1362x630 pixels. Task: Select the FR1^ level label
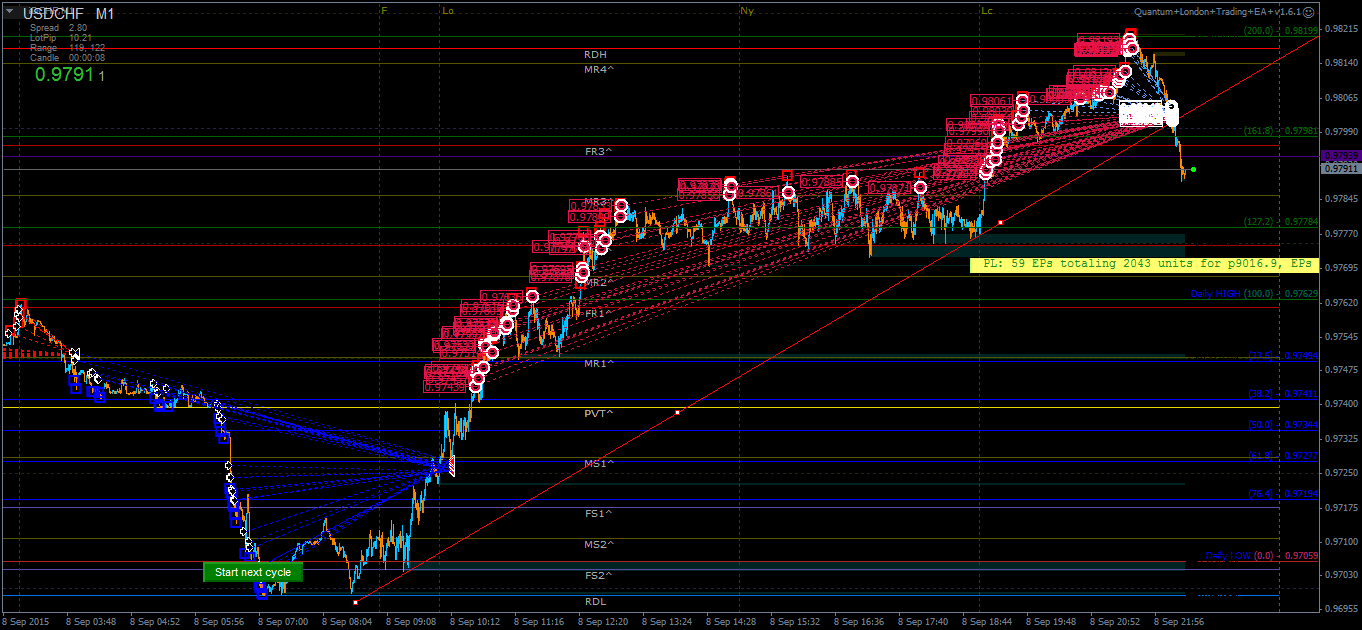point(599,314)
